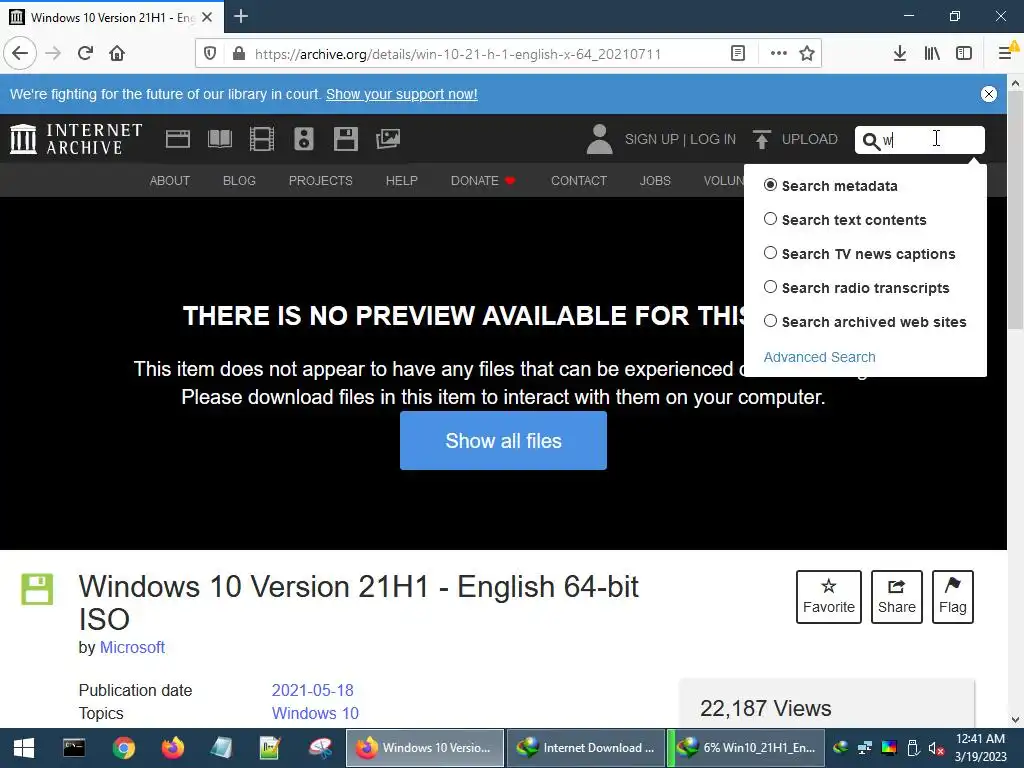Open the Wayback Machine web icon
This screenshot has width=1024, height=768.
click(x=178, y=139)
